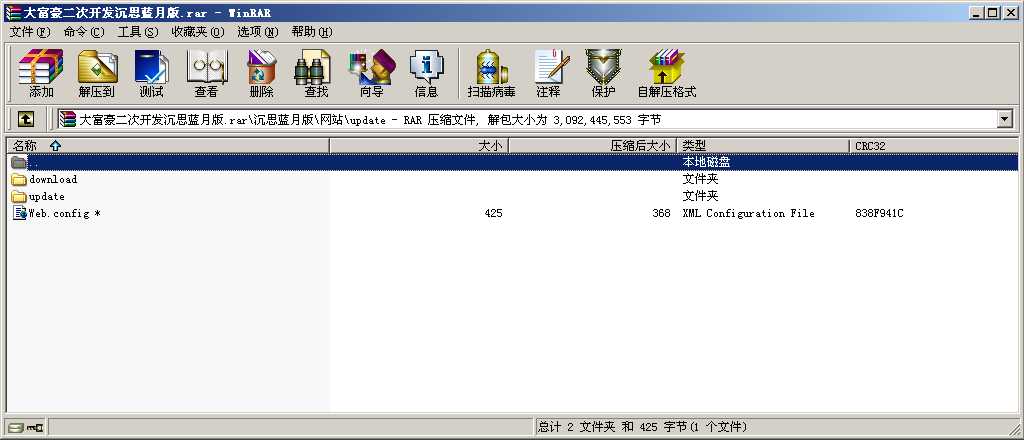Click the 扫描病毒 (Virus Scan) icon
The height and width of the screenshot is (440, 1024).
492,72
